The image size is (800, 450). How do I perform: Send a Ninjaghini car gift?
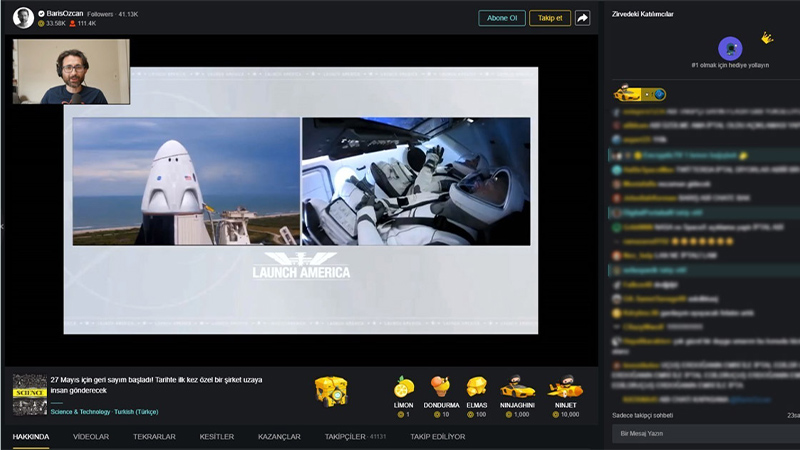(x=517, y=396)
